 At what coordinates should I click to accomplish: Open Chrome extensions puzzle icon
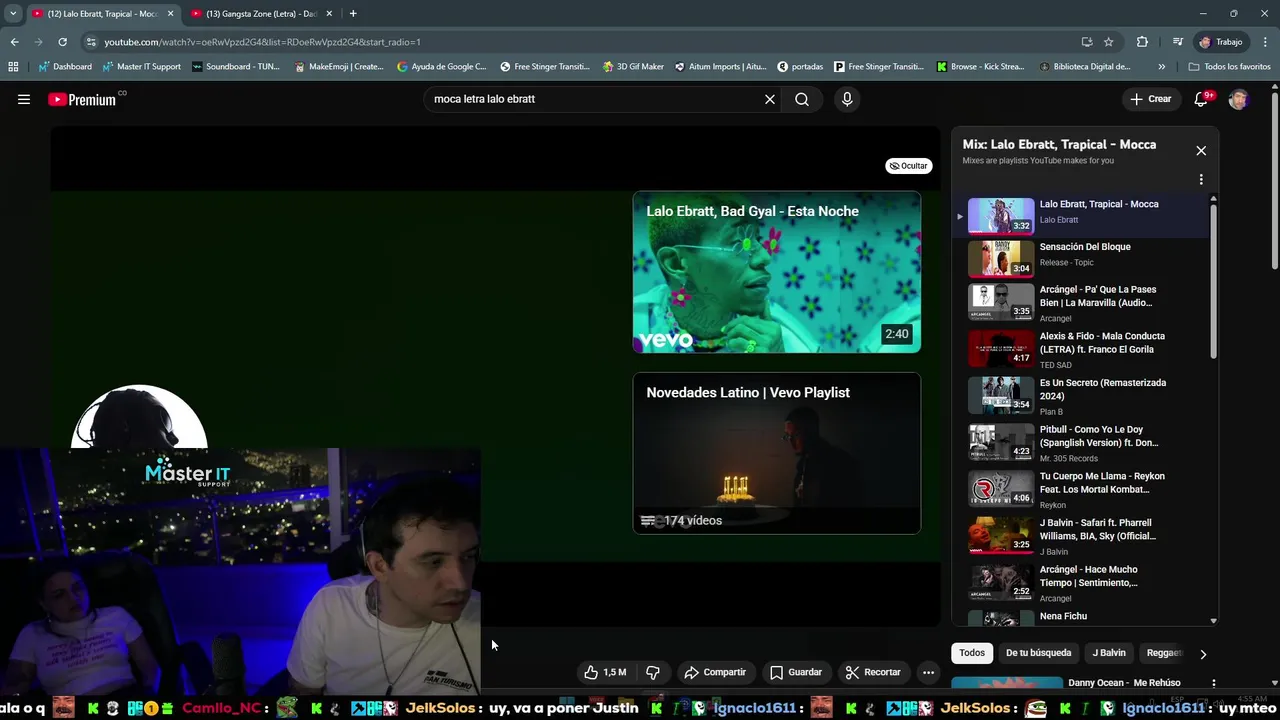1142,42
